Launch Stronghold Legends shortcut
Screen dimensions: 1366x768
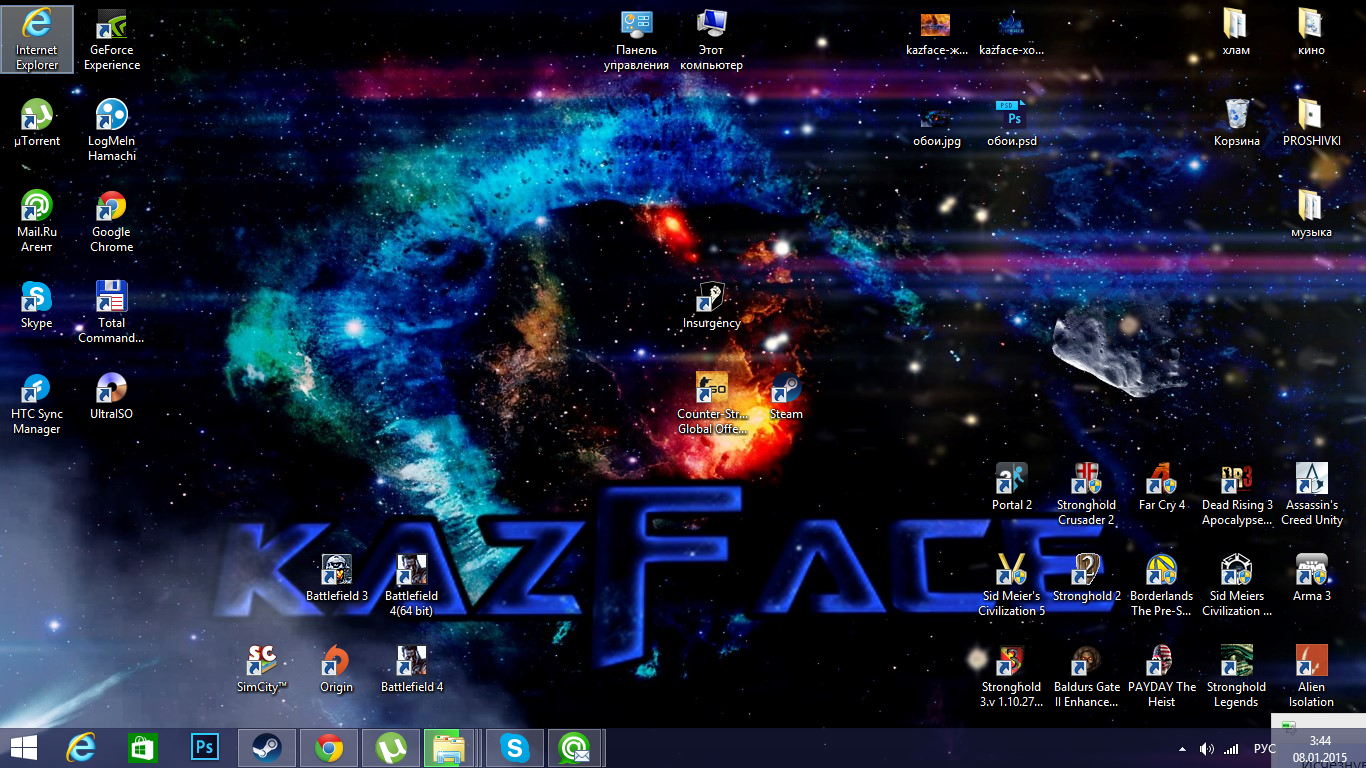[1237, 675]
